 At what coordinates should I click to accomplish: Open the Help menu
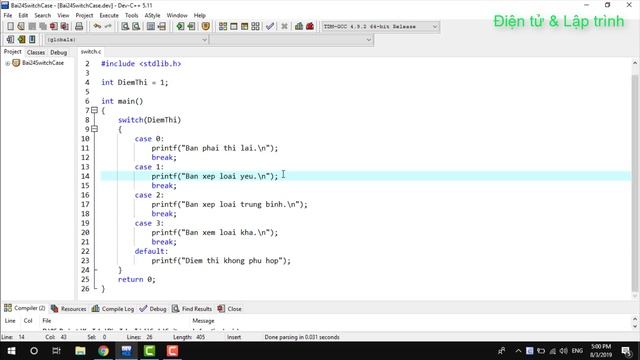(x=200, y=16)
